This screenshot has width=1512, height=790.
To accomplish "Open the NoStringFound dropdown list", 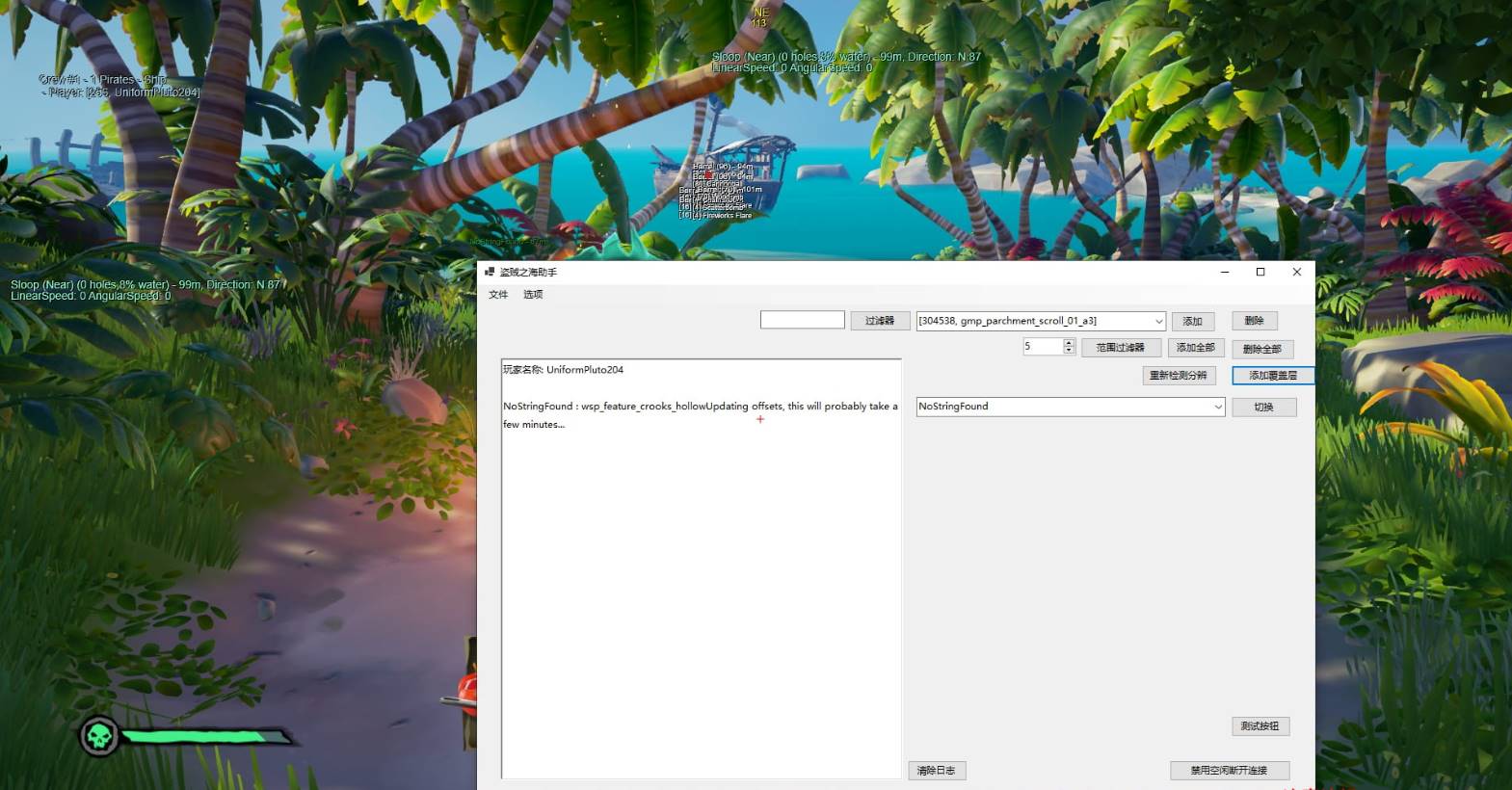I will 1217,407.
